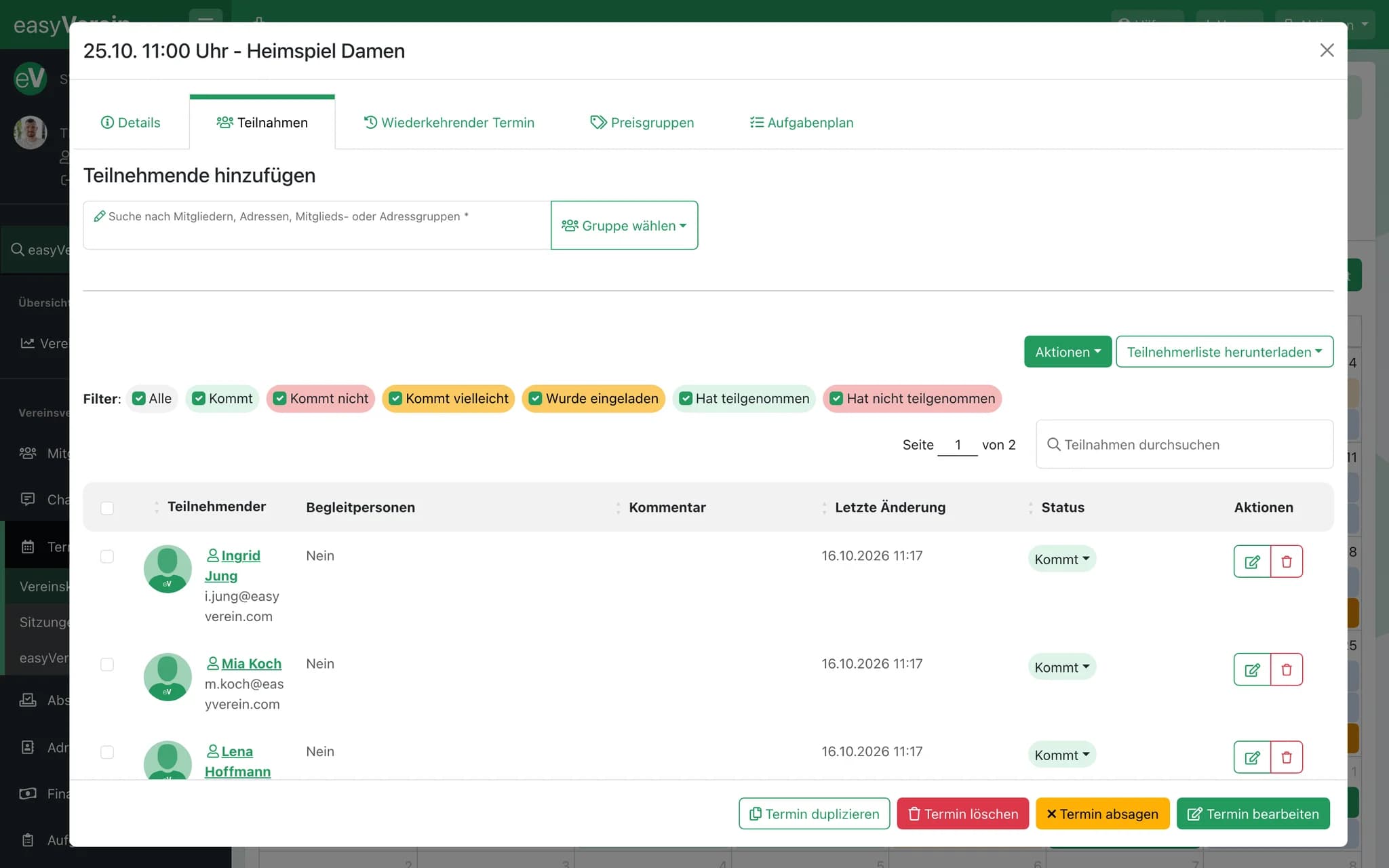Click the chart icon in sidebar

(28, 343)
